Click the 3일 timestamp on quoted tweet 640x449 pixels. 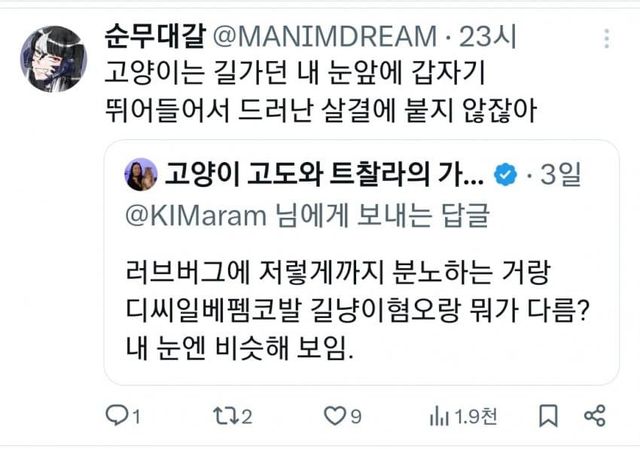(560, 175)
